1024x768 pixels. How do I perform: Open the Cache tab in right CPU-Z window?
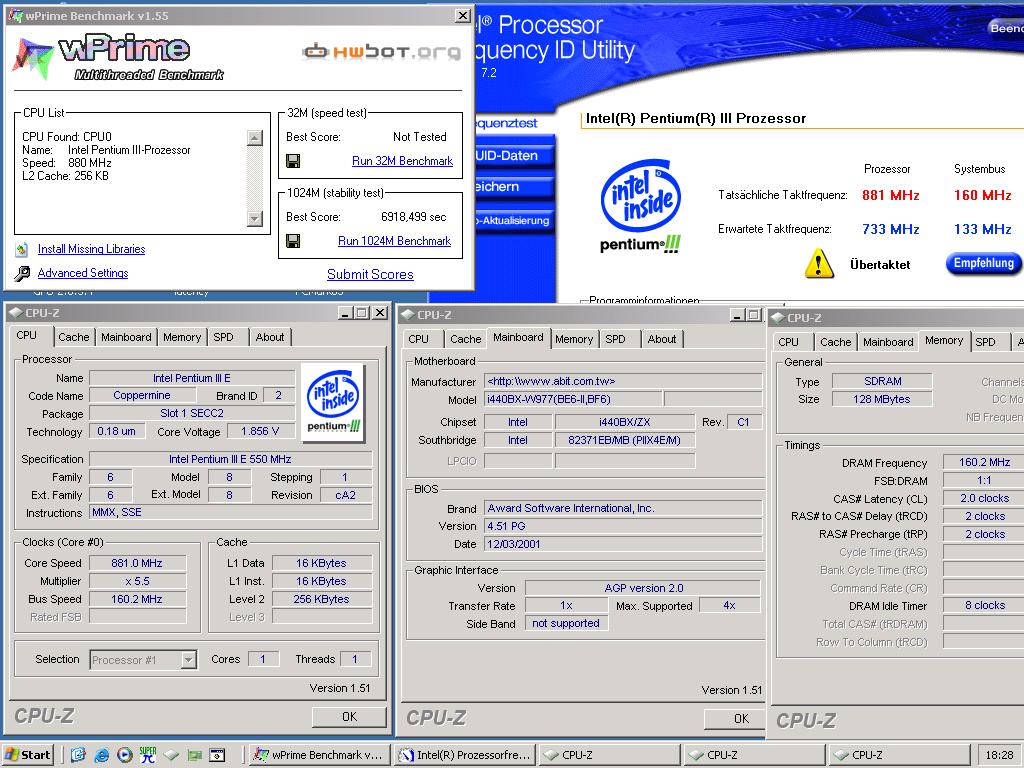tap(835, 342)
